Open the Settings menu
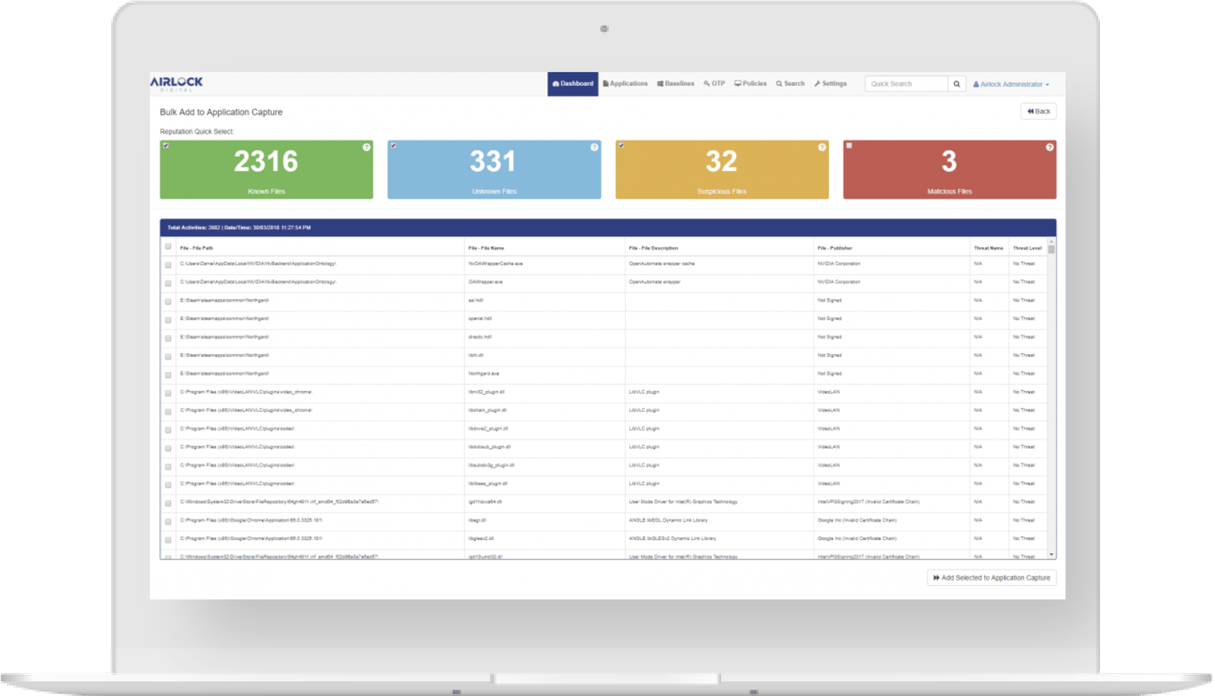 tap(830, 84)
